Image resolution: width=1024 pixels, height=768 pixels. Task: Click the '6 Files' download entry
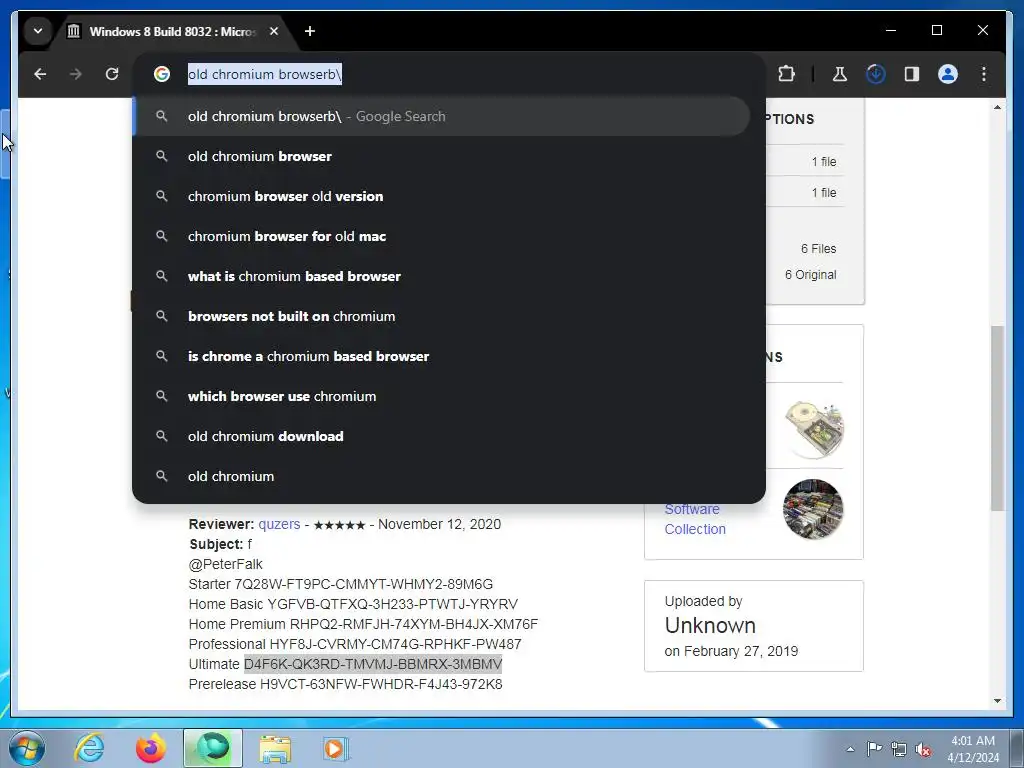point(818,249)
